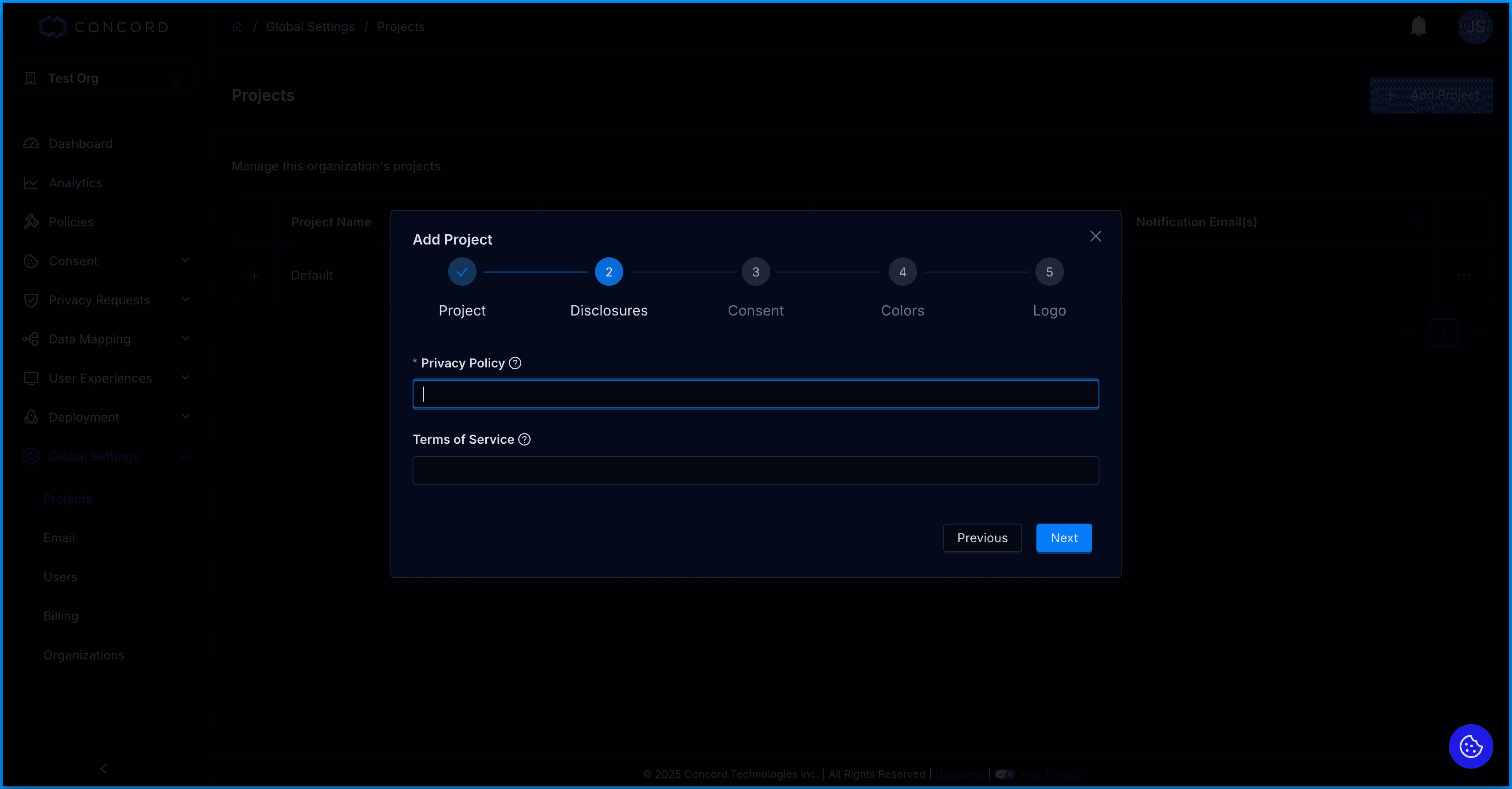This screenshot has height=789, width=1512.
Task: Close the Add Project dialog
Action: coord(1095,236)
